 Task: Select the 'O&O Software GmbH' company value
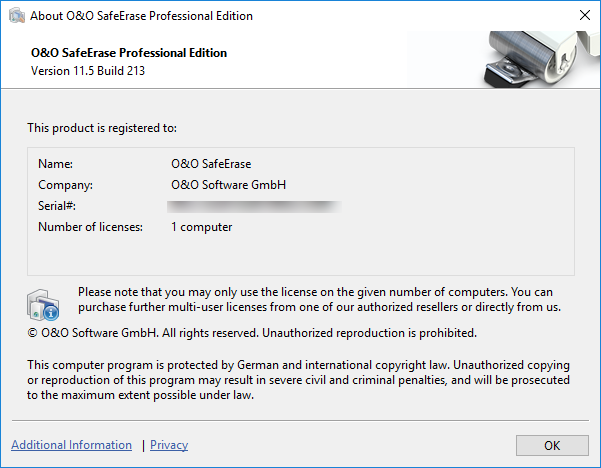(x=229, y=185)
